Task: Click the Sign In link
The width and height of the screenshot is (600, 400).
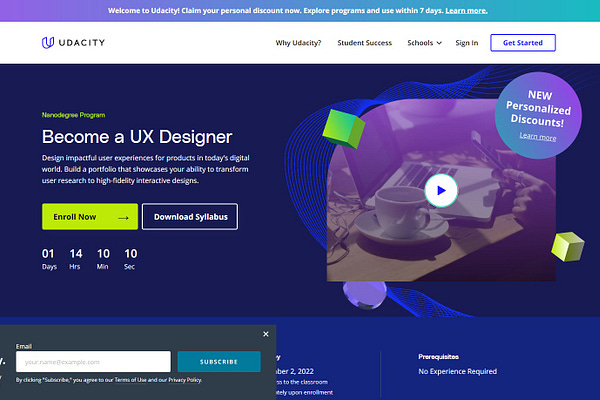Action: point(467,43)
